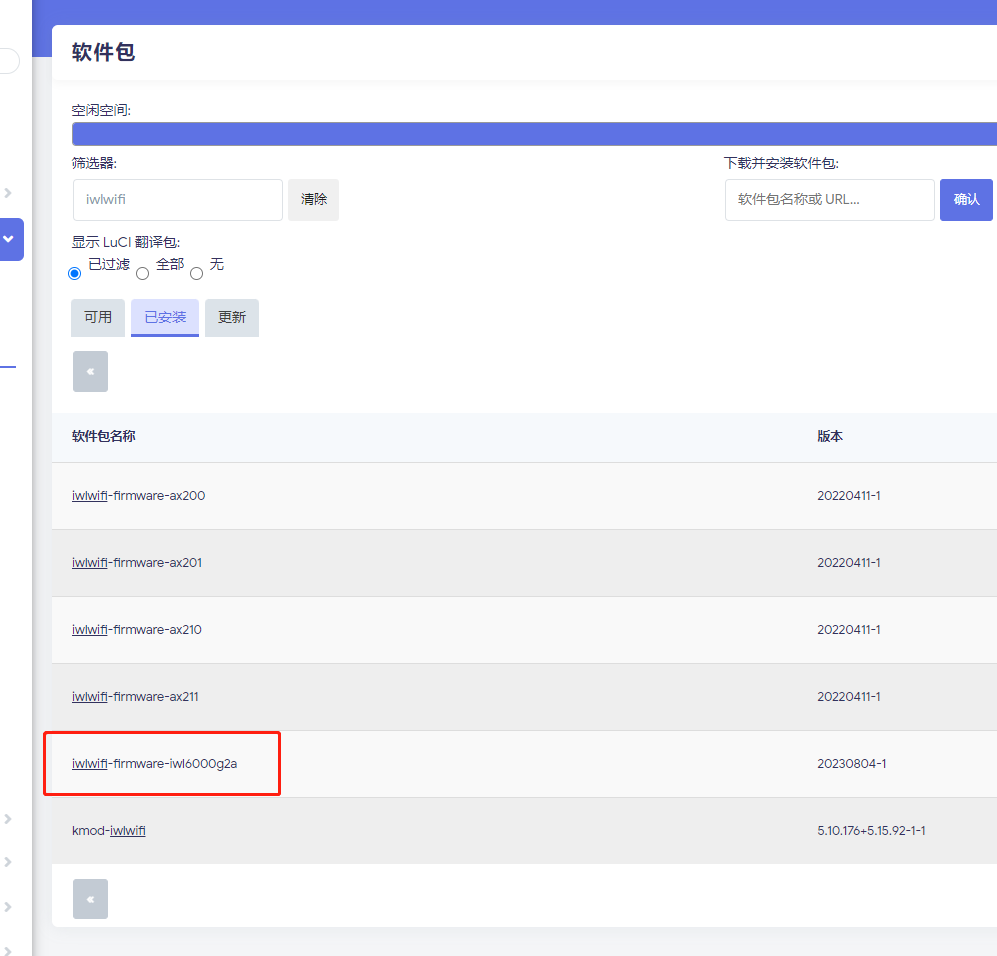
Task: Focus the 筛选器 filter input field
Action: pos(178,200)
